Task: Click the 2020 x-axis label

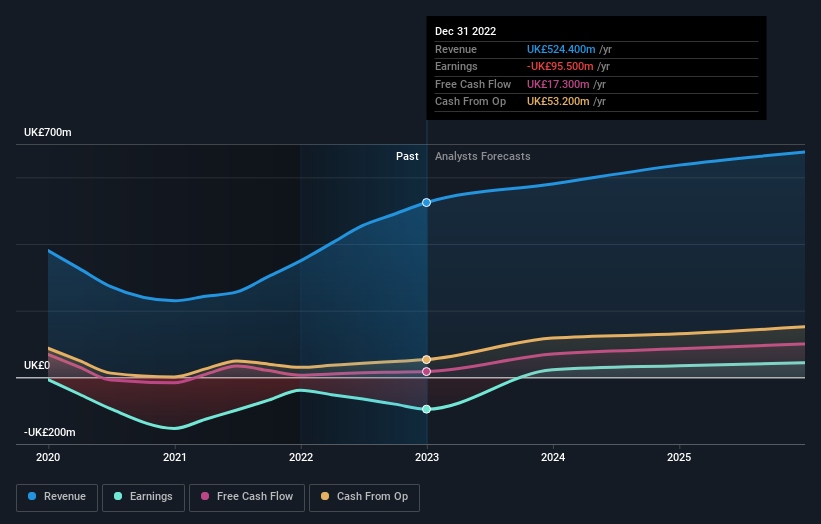Action: click(x=48, y=458)
